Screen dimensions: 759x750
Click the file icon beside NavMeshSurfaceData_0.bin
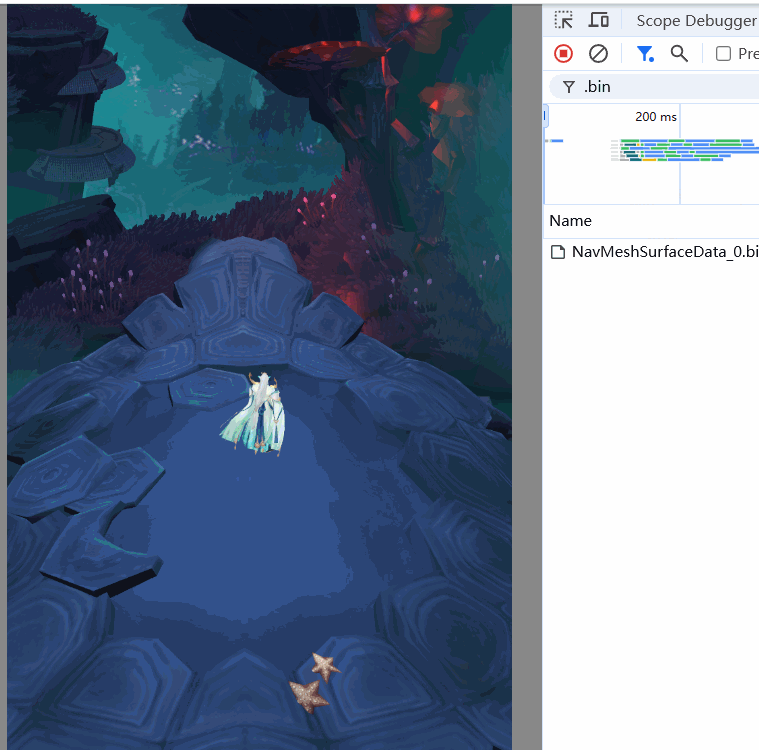click(x=558, y=252)
